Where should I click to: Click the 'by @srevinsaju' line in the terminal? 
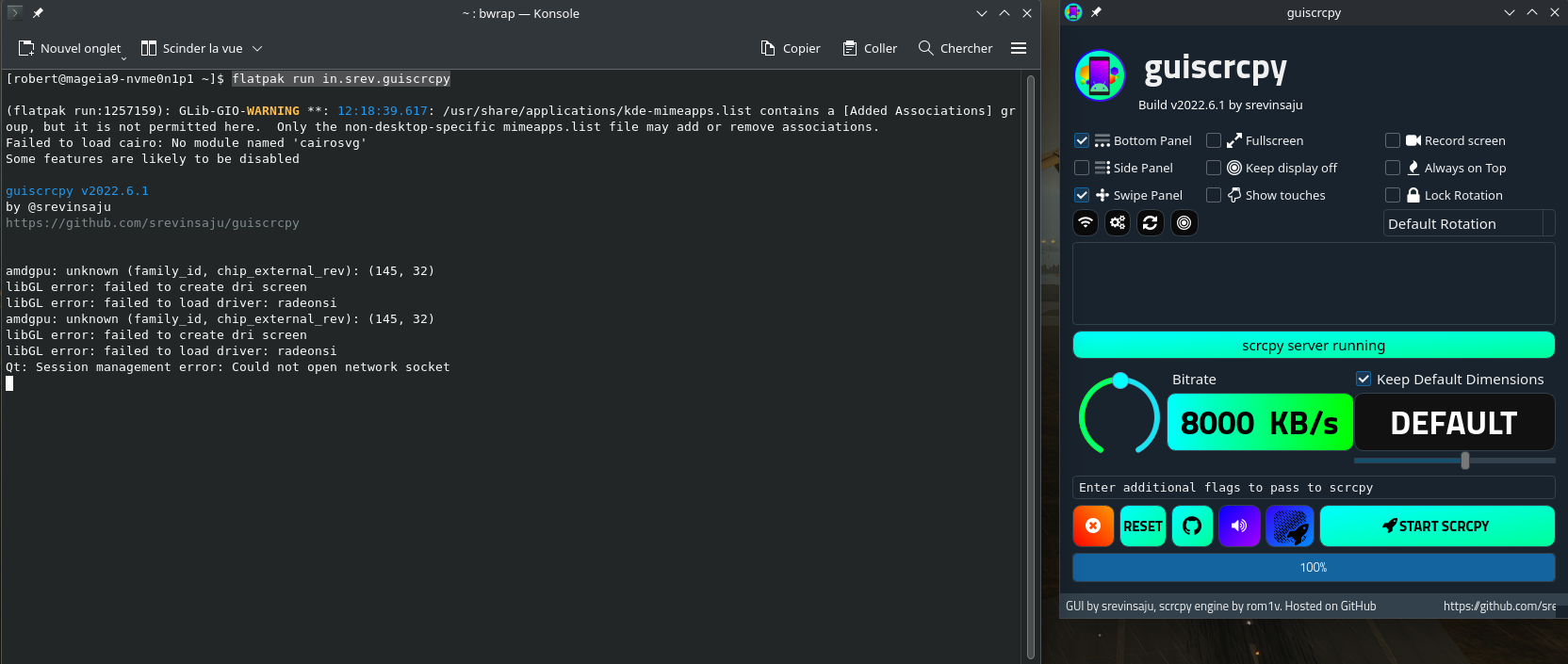58,206
